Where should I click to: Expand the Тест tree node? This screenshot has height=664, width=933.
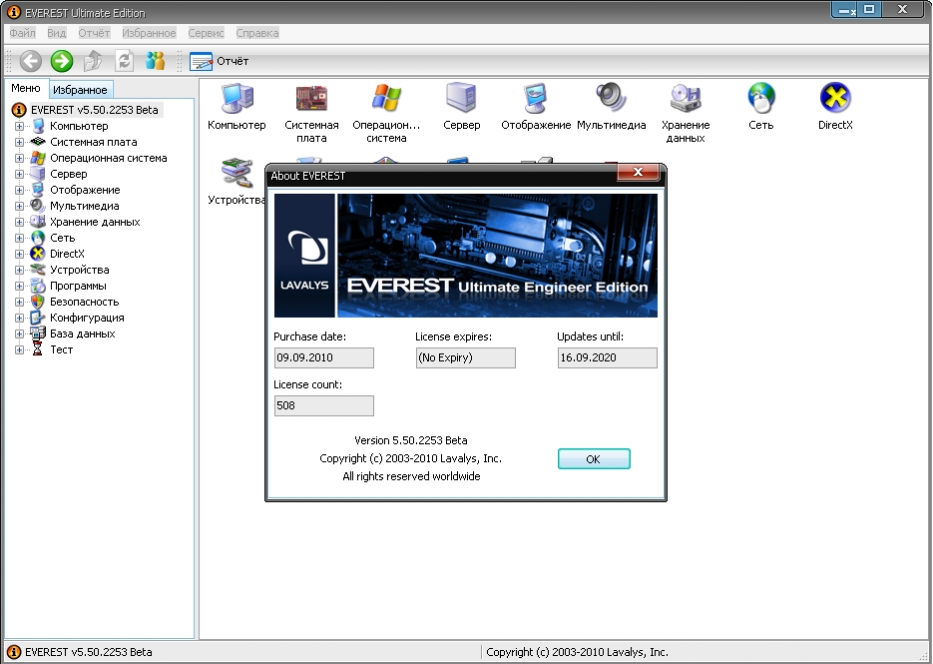[x=19, y=350]
